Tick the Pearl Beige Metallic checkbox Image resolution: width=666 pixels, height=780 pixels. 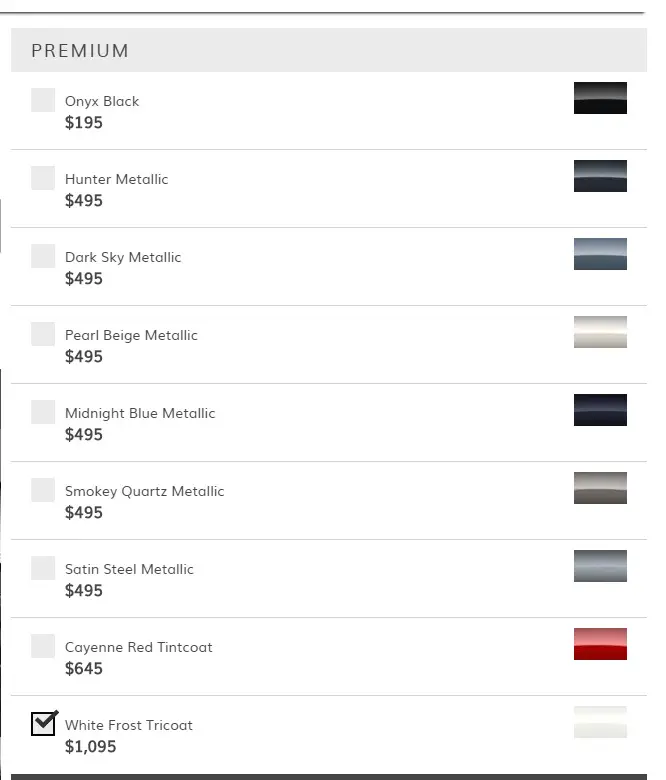click(x=43, y=334)
